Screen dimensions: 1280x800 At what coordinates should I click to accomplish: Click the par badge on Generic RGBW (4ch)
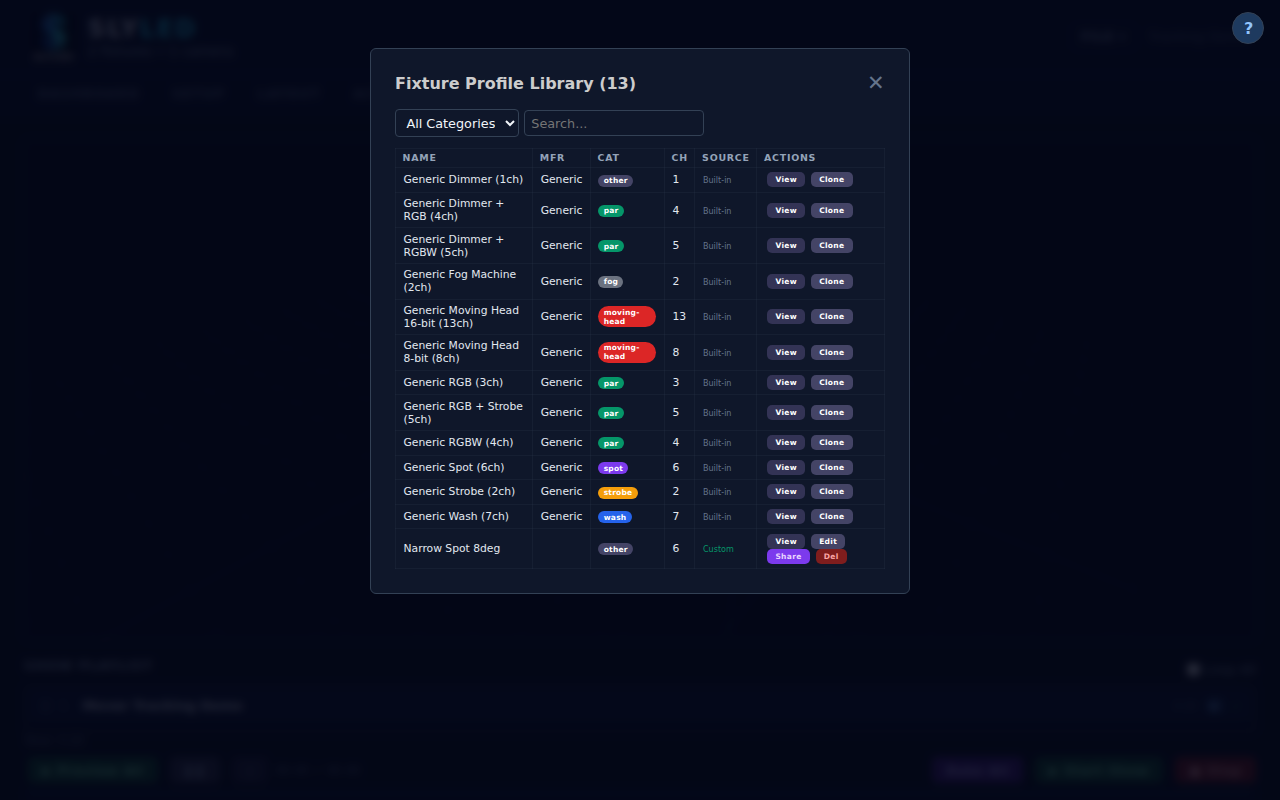pyautogui.click(x=611, y=442)
